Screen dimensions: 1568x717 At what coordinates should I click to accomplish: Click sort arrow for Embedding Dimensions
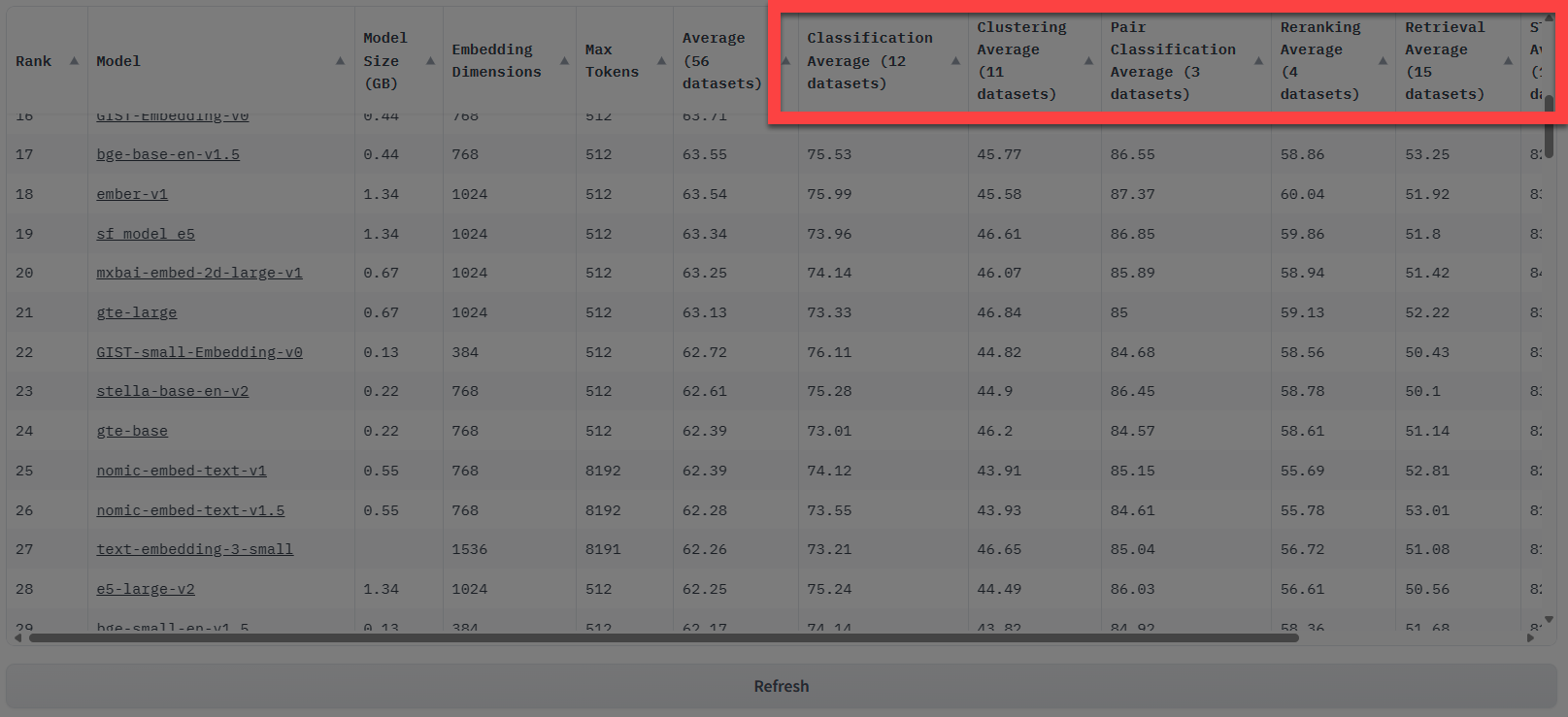(x=564, y=61)
